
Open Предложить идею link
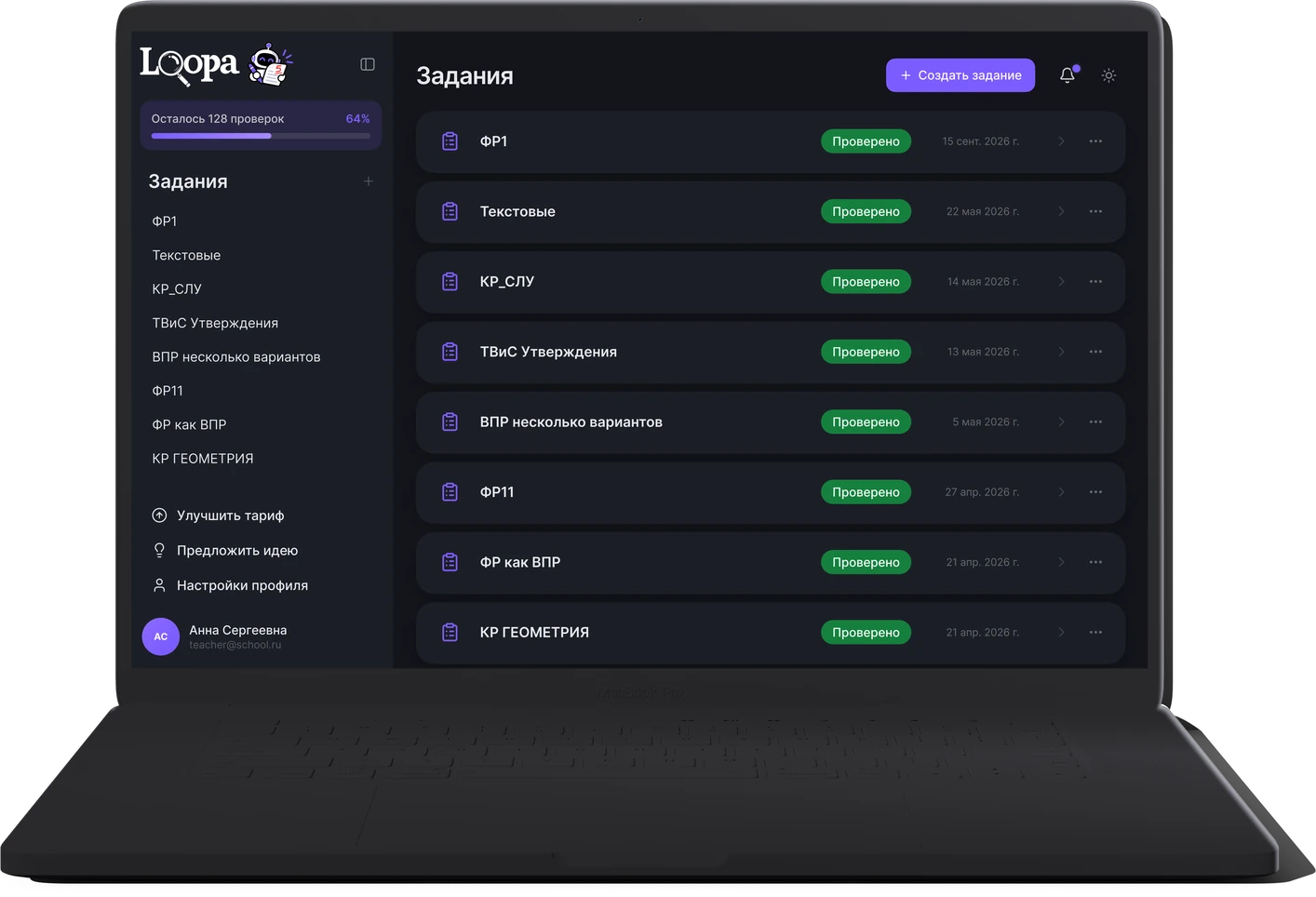[x=225, y=551]
